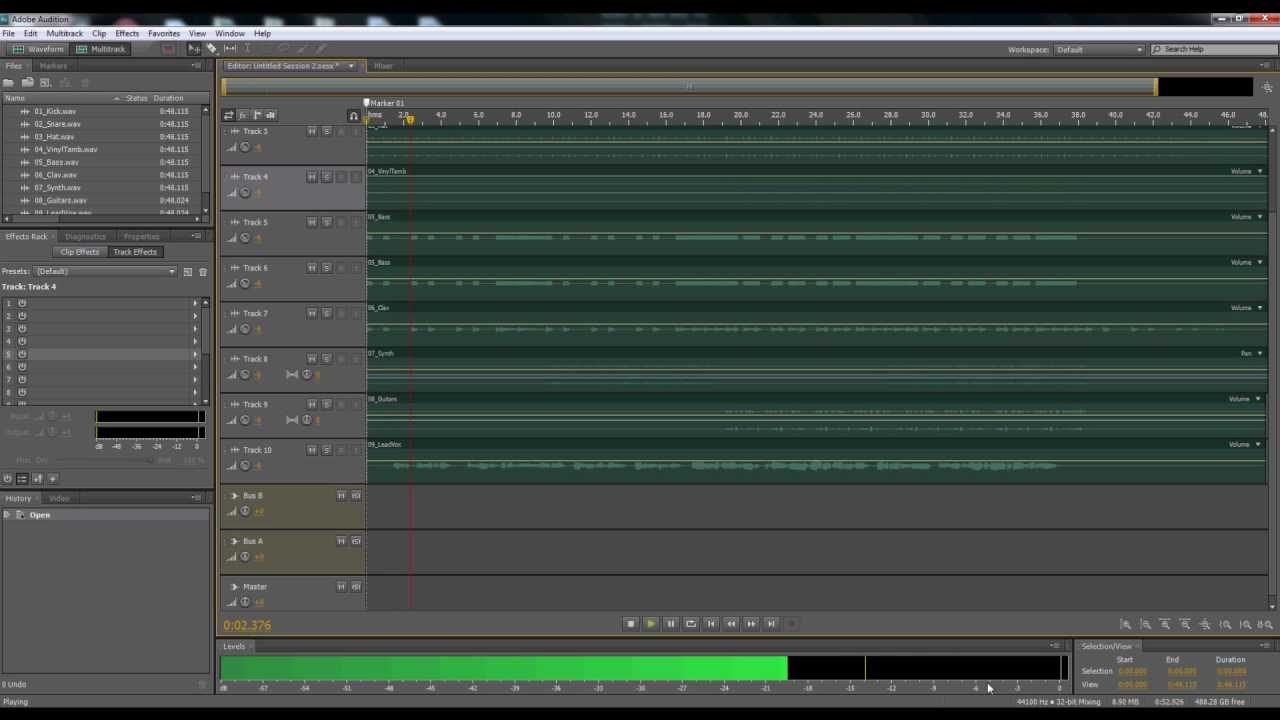Select 01_Kick.wav in Files list
Viewport: 1280px width, 720px height.
(55, 111)
